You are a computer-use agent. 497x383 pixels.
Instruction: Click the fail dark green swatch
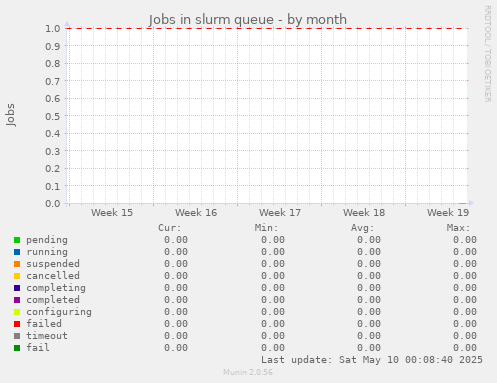(17, 348)
